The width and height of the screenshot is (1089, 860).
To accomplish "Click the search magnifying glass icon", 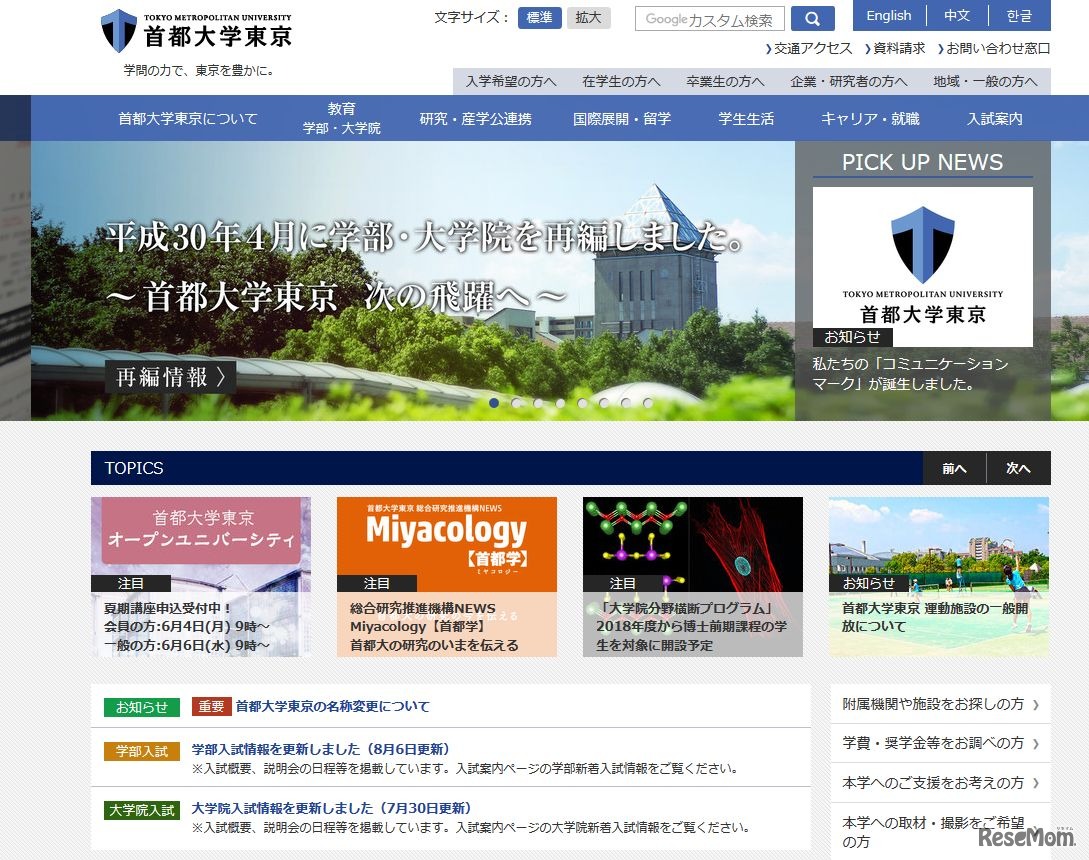I will click(813, 18).
